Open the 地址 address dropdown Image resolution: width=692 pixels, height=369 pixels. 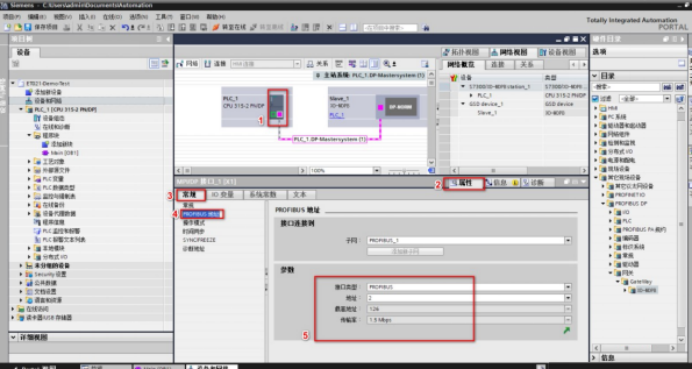coord(568,298)
